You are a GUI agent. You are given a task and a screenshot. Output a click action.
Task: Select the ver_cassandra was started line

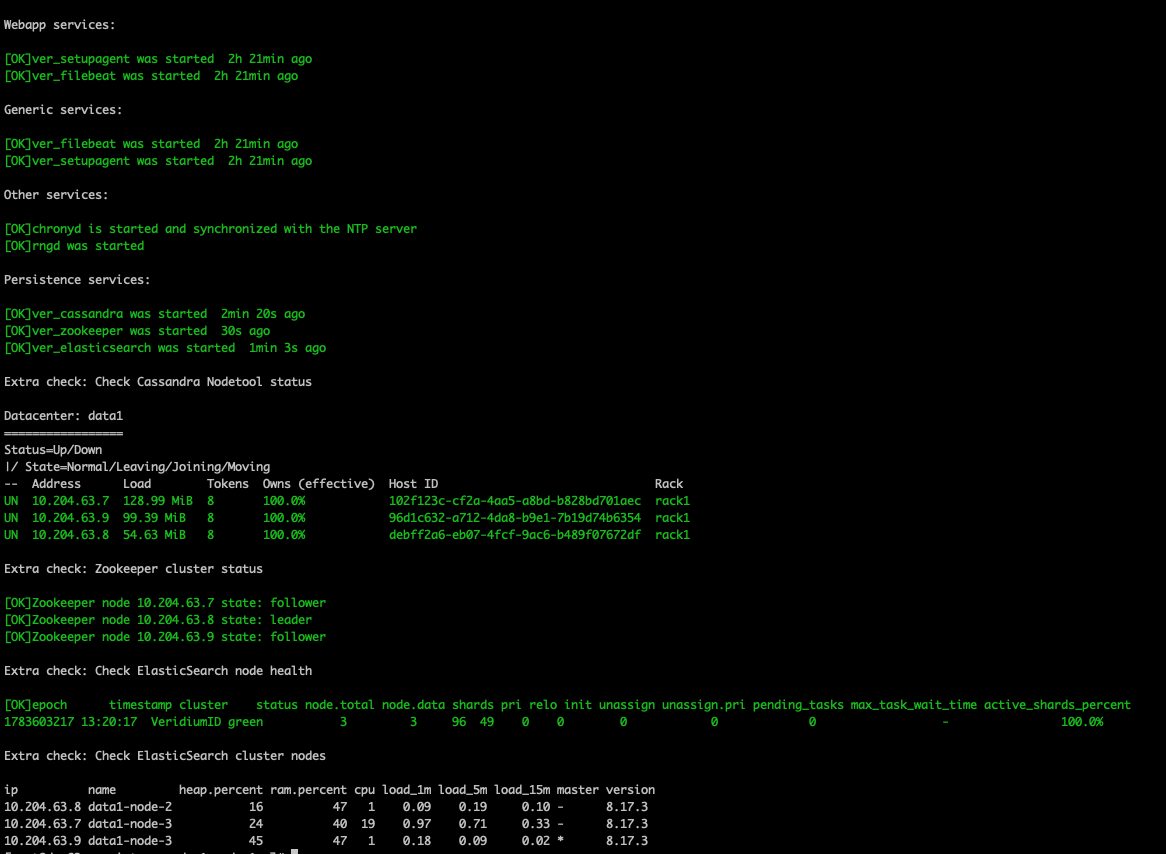(x=155, y=314)
